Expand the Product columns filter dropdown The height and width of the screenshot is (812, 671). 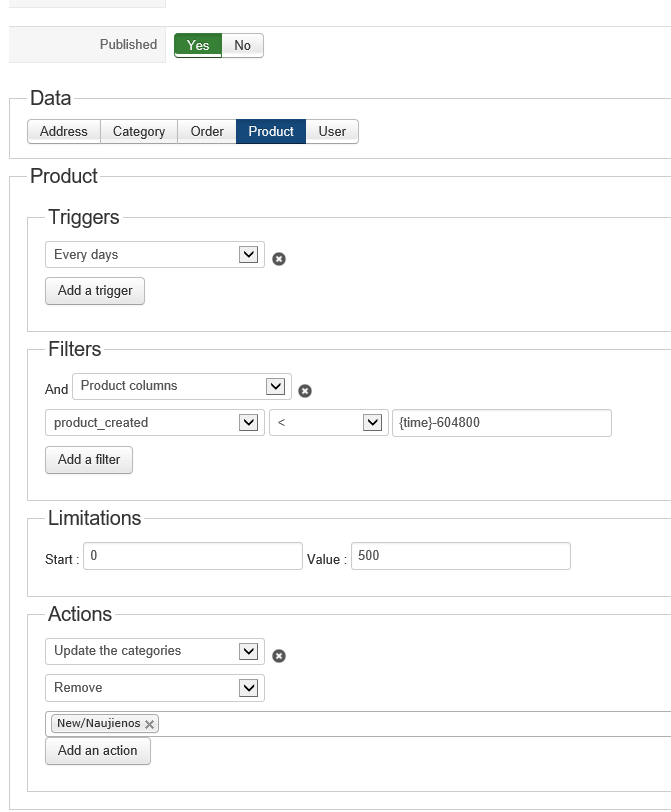coord(181,386)
